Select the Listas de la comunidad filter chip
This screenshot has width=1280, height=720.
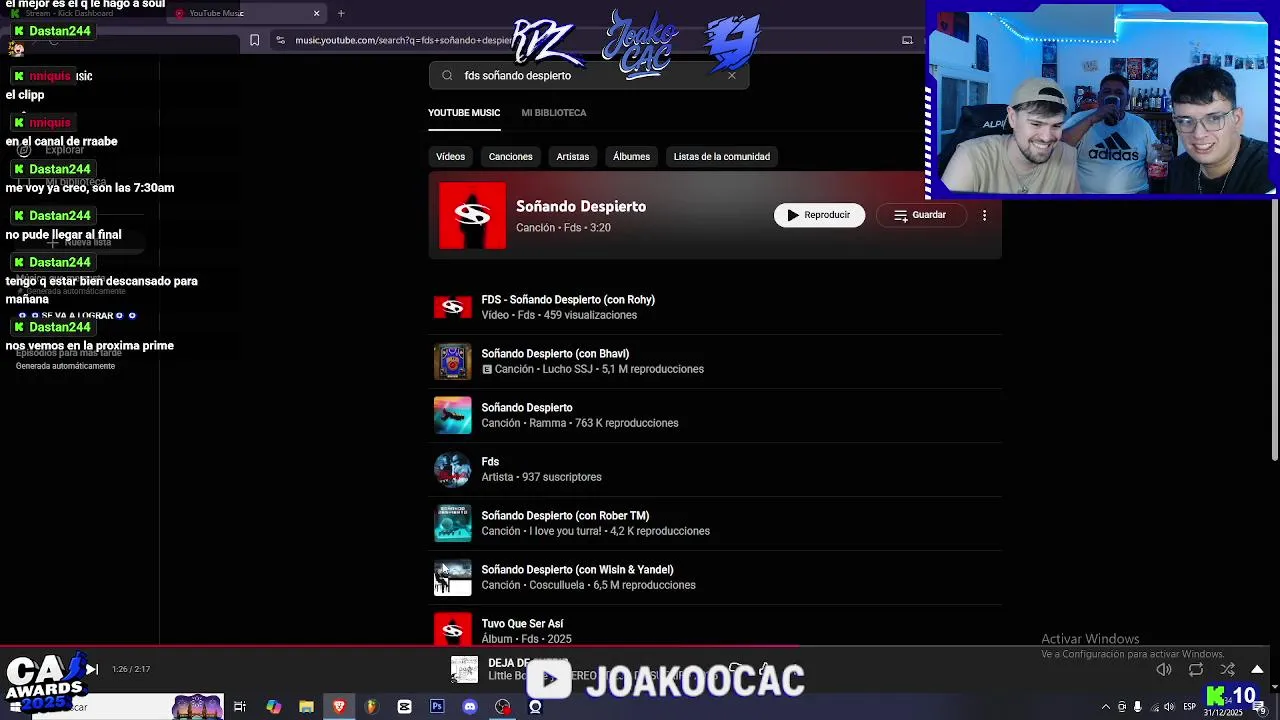[x=721, y=157]
